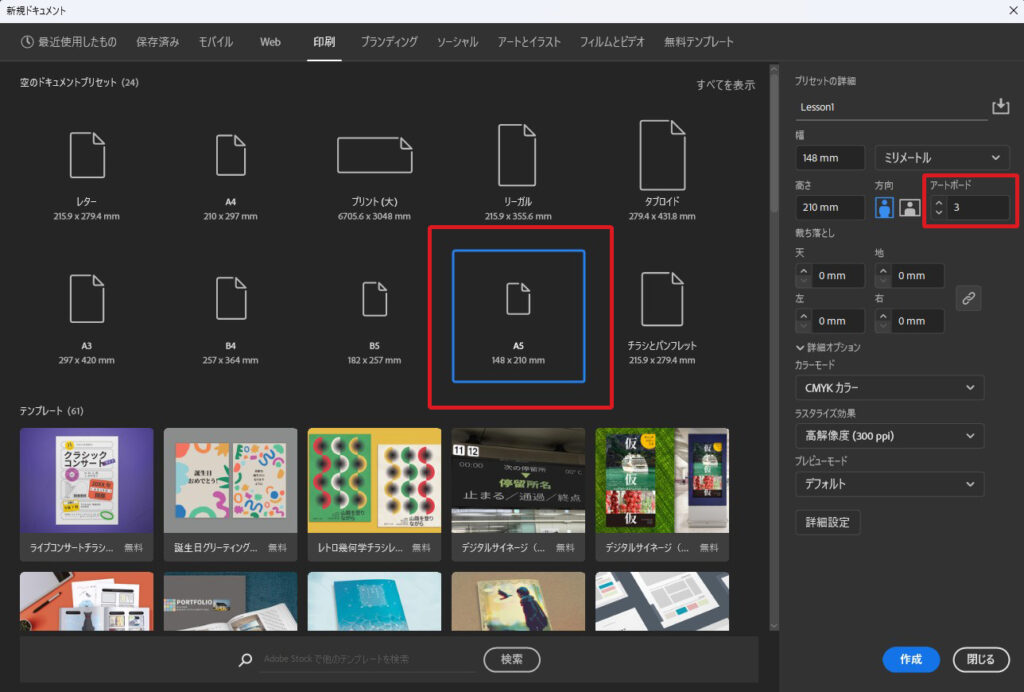Click the link bleed values chain icon
The width and height of the screenshot is (1024, 692).
967,297
